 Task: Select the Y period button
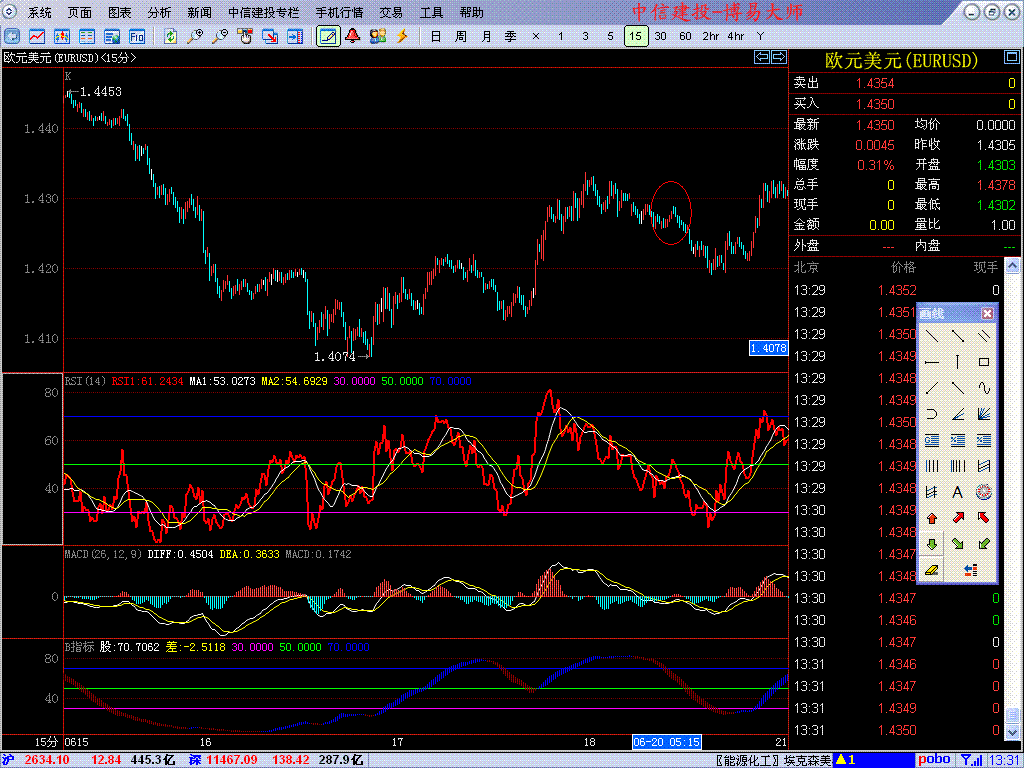click(x=760, y=36)
